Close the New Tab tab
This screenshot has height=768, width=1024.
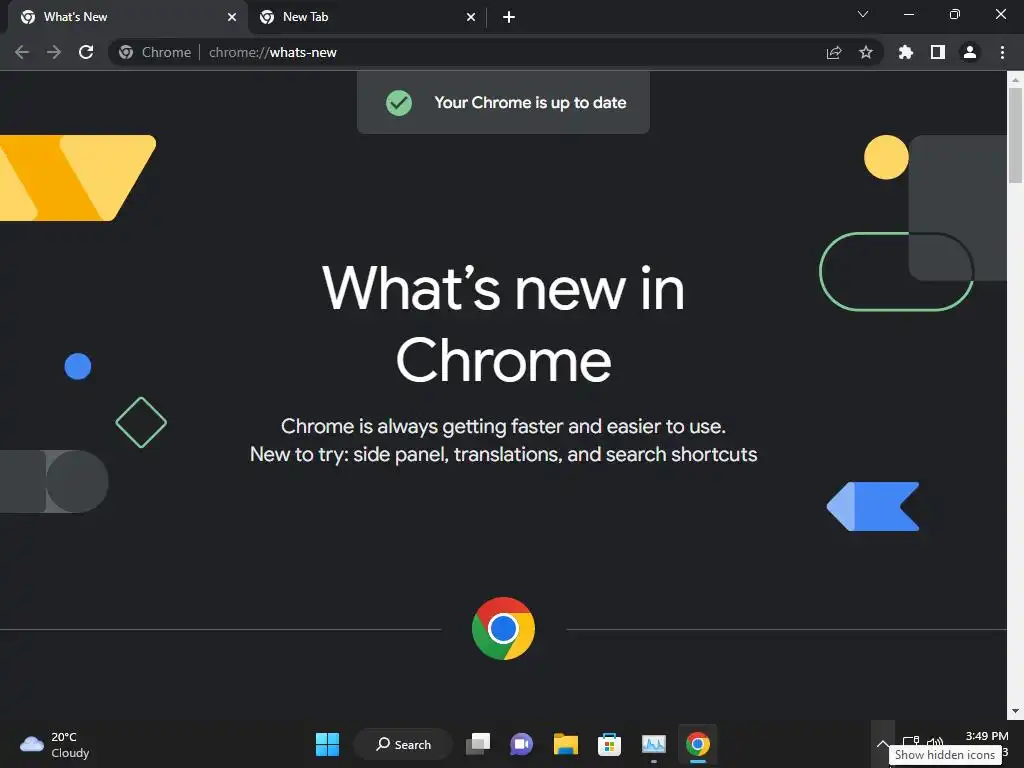[471, 17]
